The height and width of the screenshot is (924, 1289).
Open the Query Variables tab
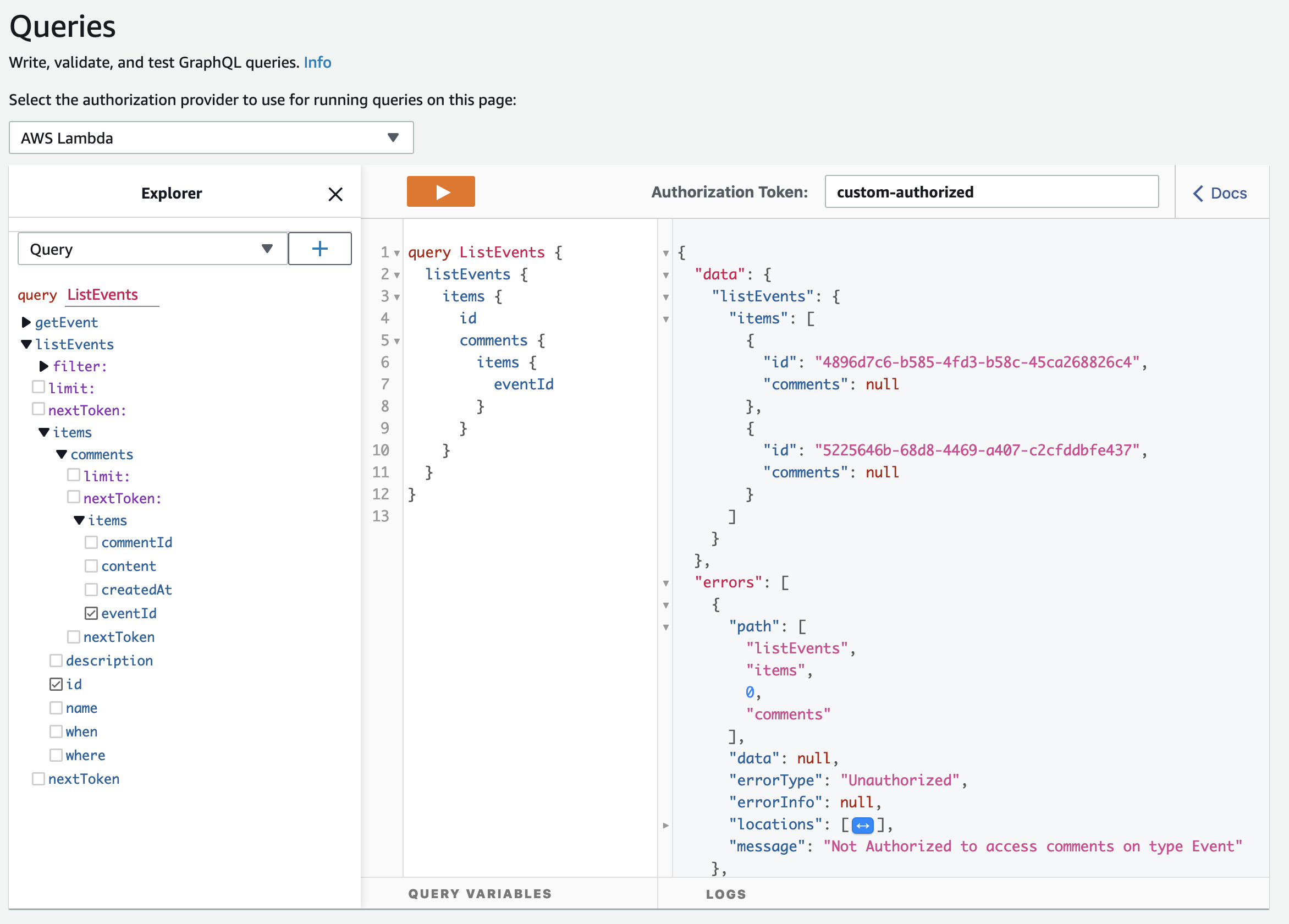(x=480, y=893)
